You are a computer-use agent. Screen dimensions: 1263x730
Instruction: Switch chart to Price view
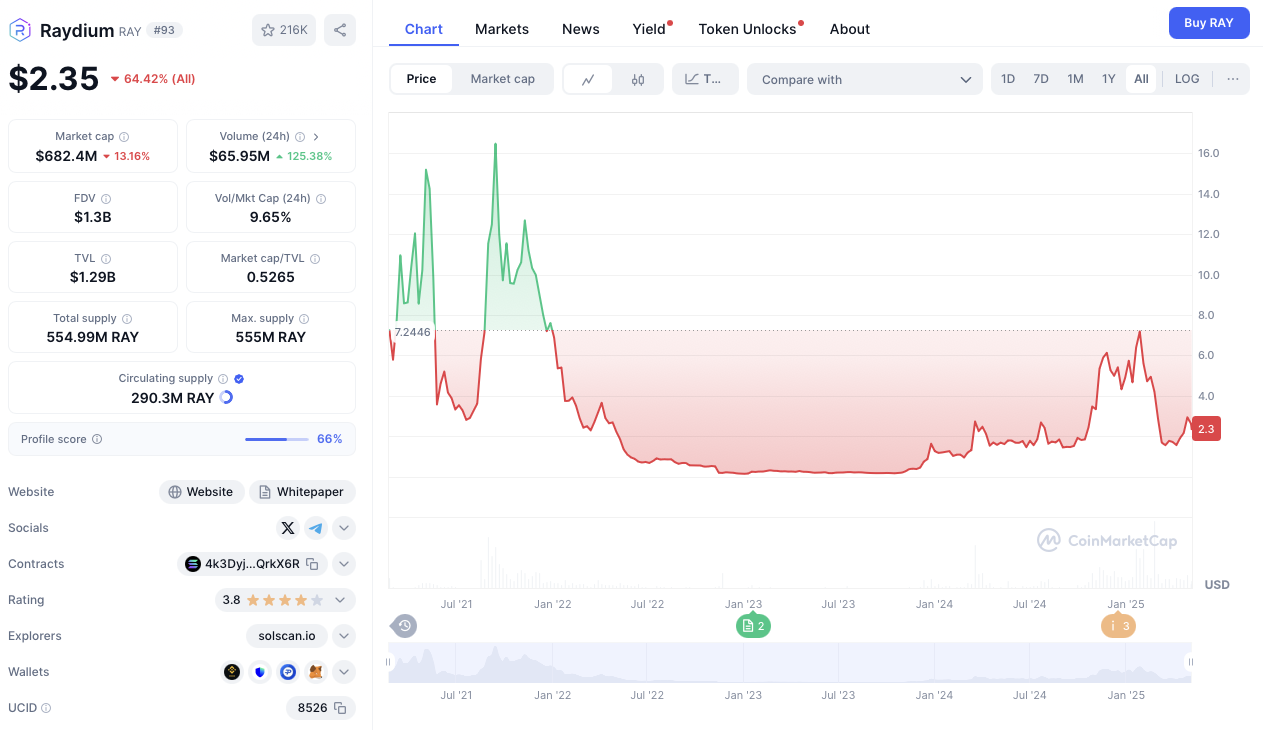(x=421, y=79)
